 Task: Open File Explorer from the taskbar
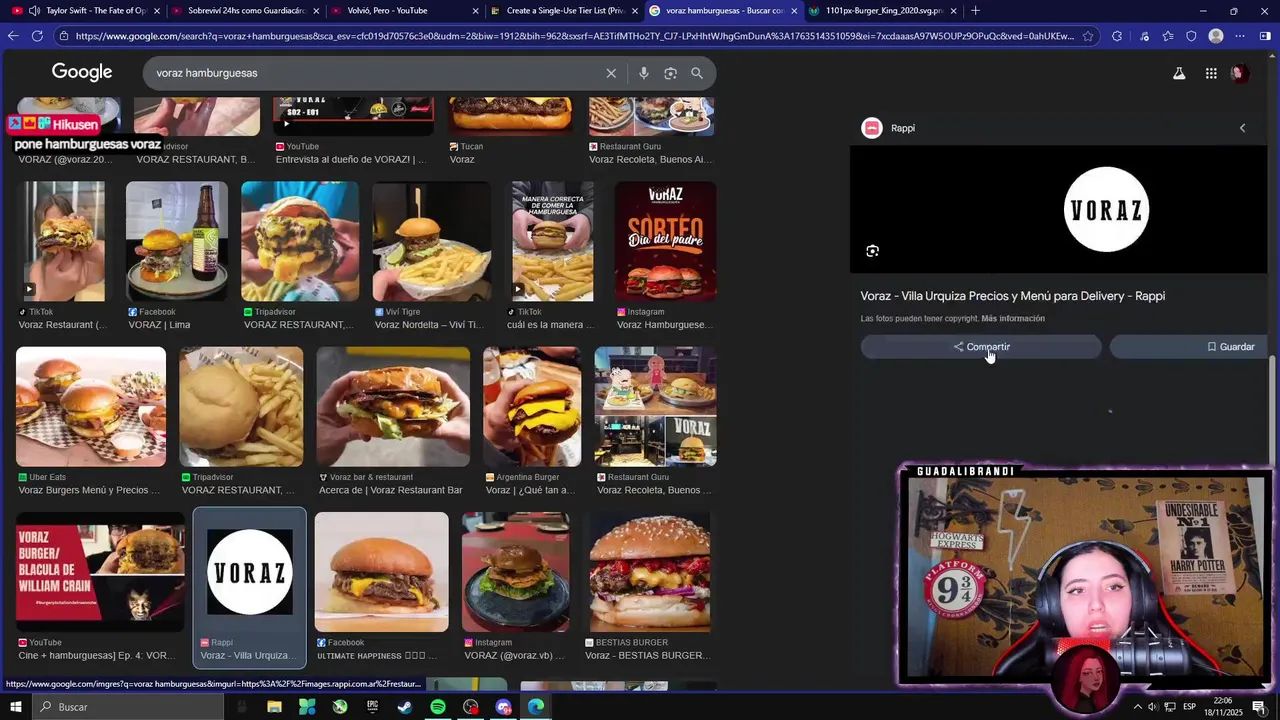click(274, 707)
